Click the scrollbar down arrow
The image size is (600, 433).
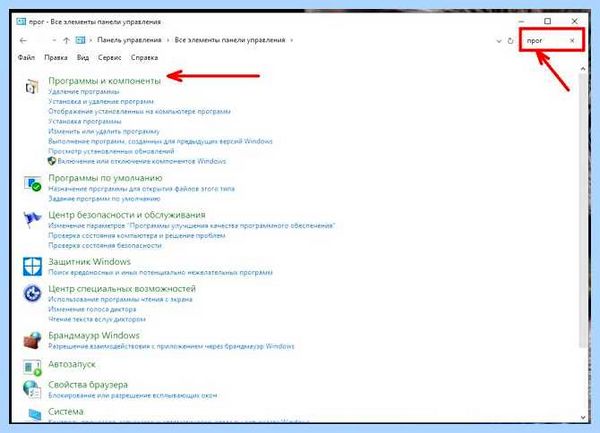(583, 417)
